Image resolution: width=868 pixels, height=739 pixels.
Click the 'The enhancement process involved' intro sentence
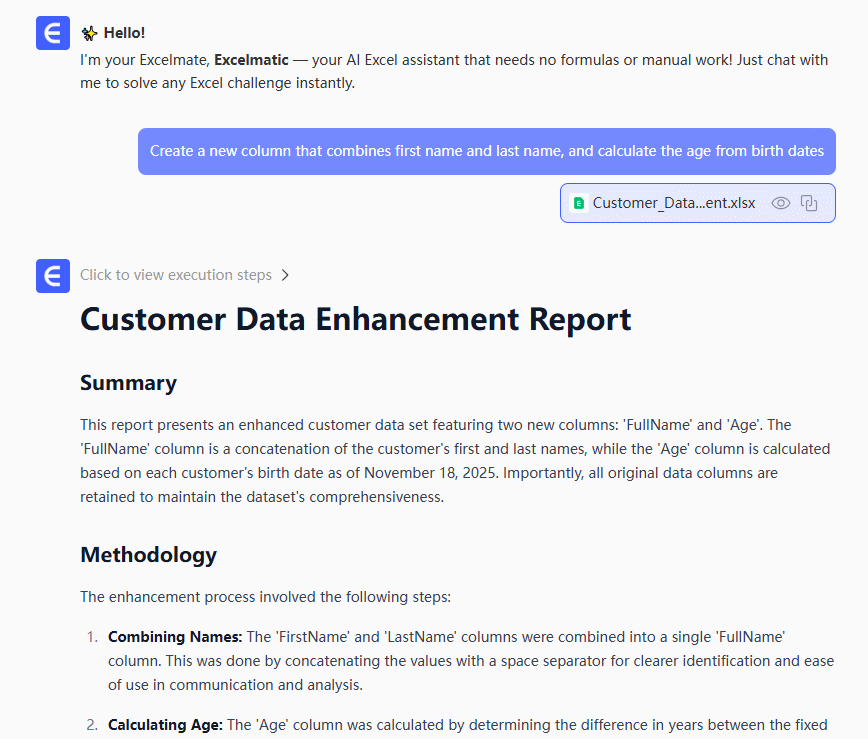tap(265, 597)
